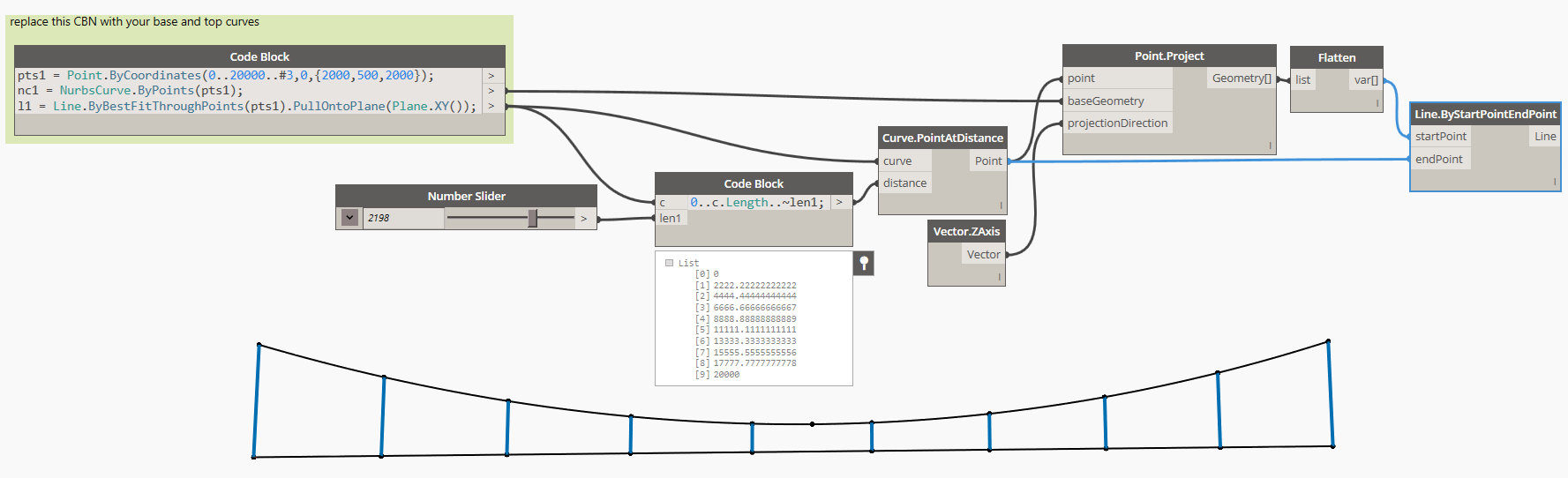This screenshot has height=478, width=1568.
Task: Click list item [0] 0
Action: (x=707, y=274)
